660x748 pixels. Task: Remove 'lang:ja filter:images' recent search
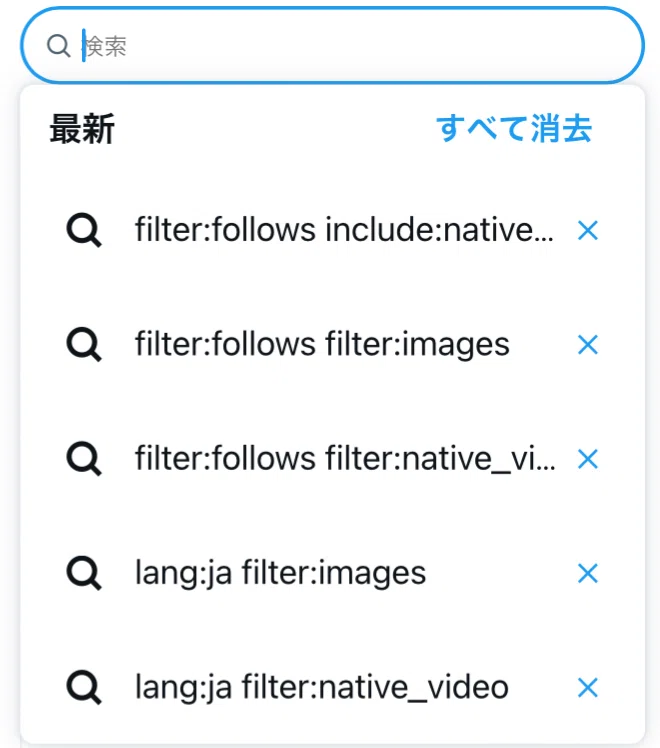tap(588, 573)
